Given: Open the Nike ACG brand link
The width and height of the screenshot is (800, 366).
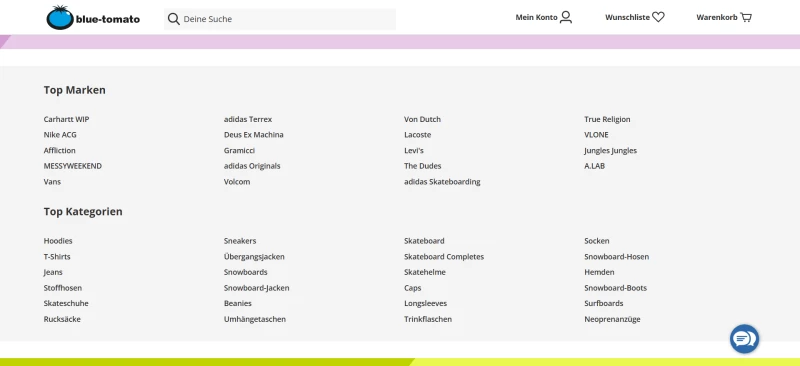Looking at the screenshot, I should point(60,135).
